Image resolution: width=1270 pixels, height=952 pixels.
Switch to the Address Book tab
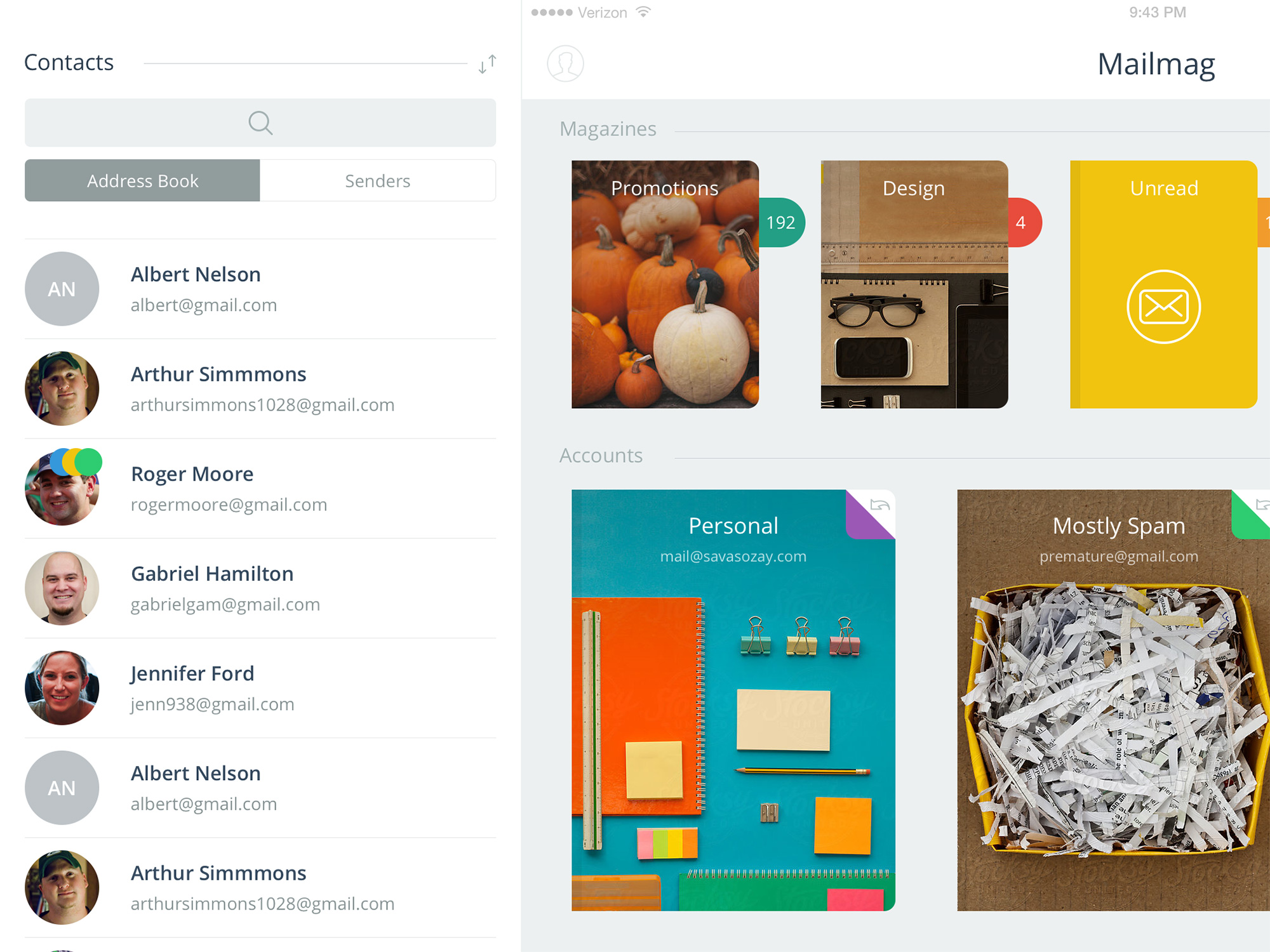[142, 181]
